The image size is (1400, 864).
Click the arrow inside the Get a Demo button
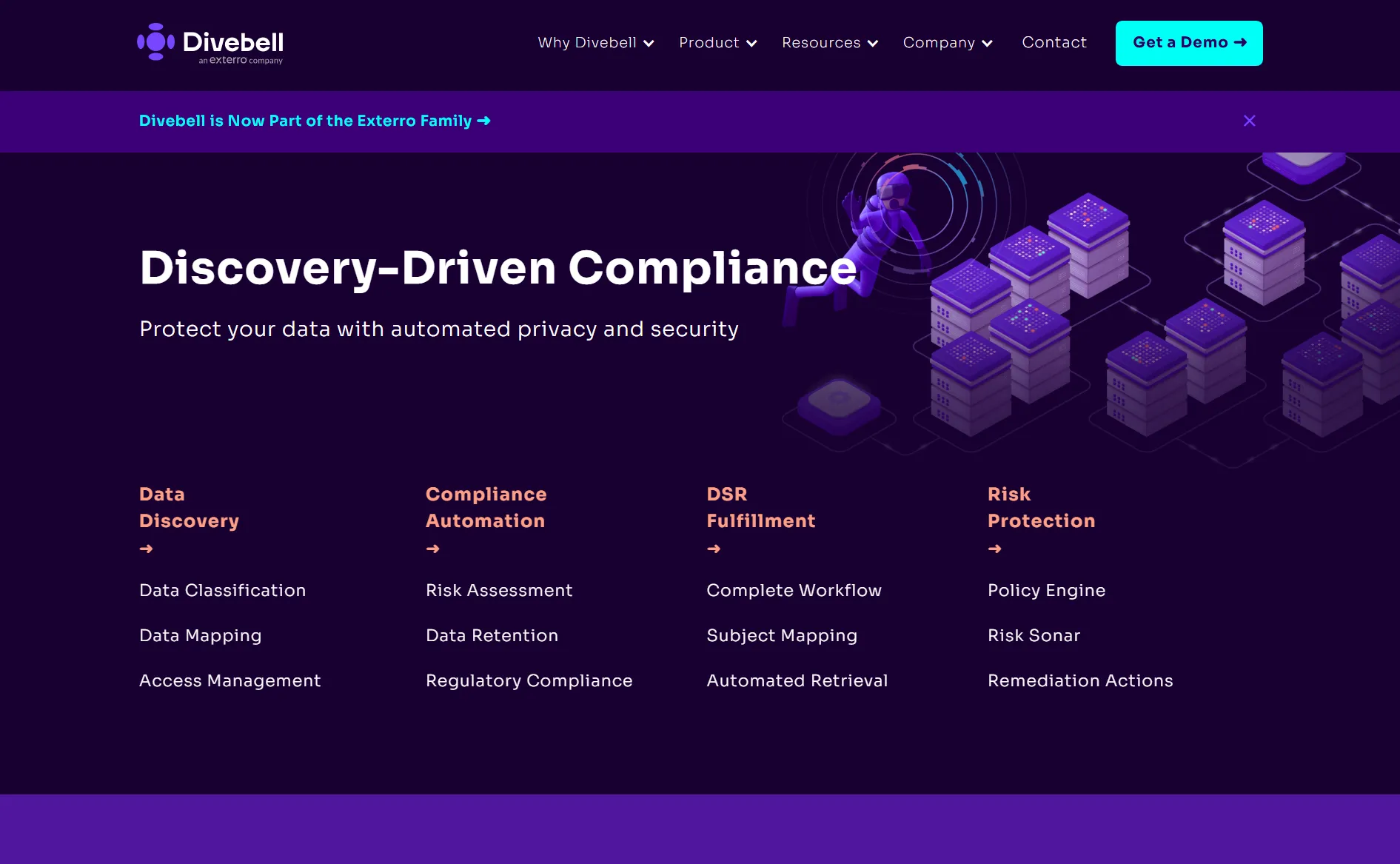[1239, 43]
